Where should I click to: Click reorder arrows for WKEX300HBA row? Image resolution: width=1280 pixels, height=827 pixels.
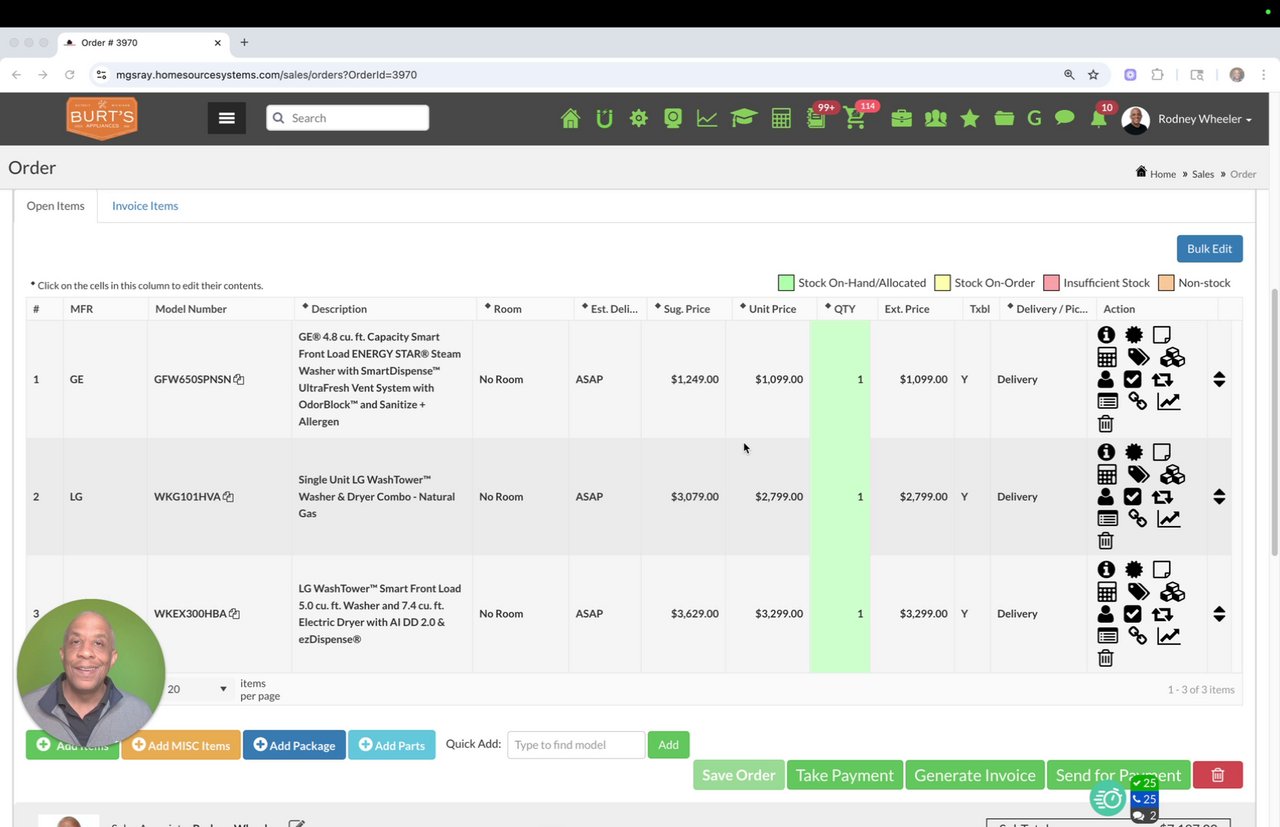(x=1219, y=613)
